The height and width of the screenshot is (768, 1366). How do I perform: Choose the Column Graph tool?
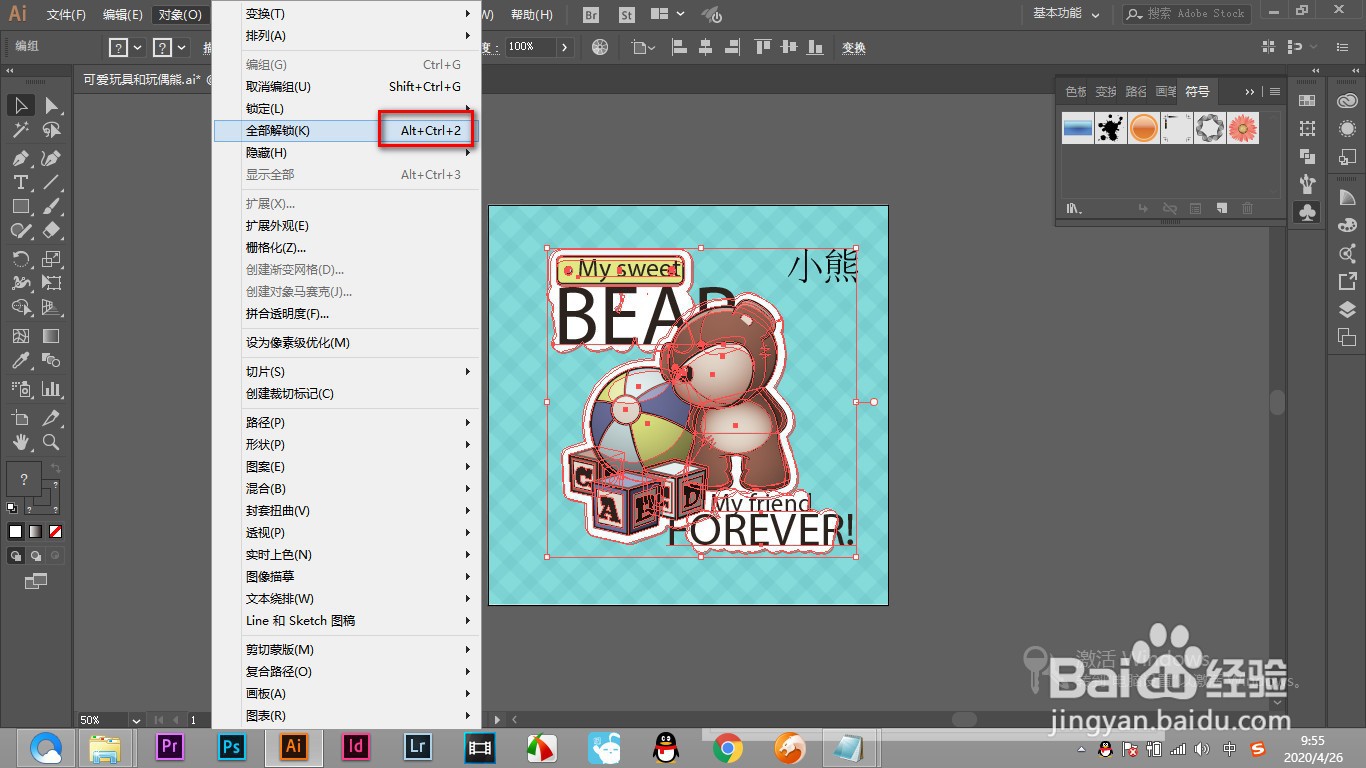(51, 389)
